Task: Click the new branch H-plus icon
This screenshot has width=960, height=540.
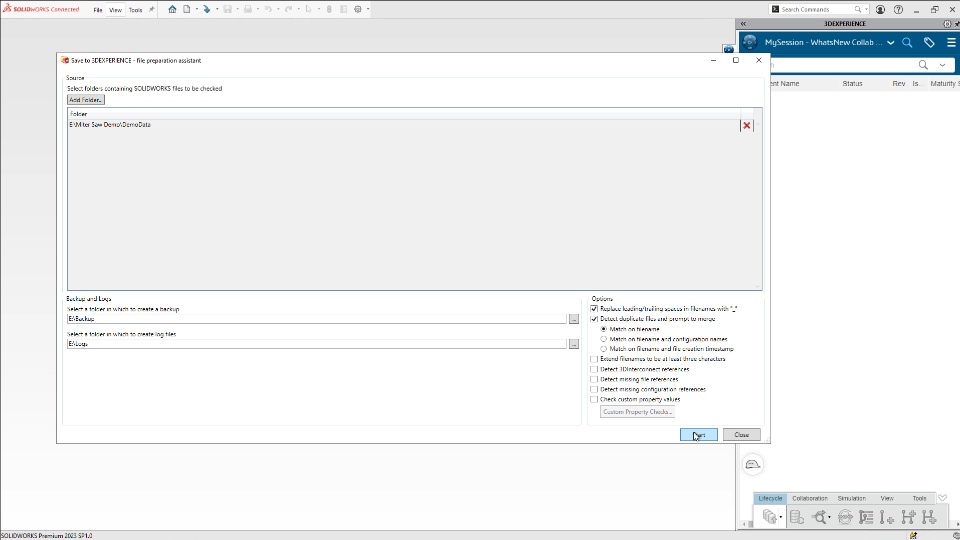Action: (909, 517)
